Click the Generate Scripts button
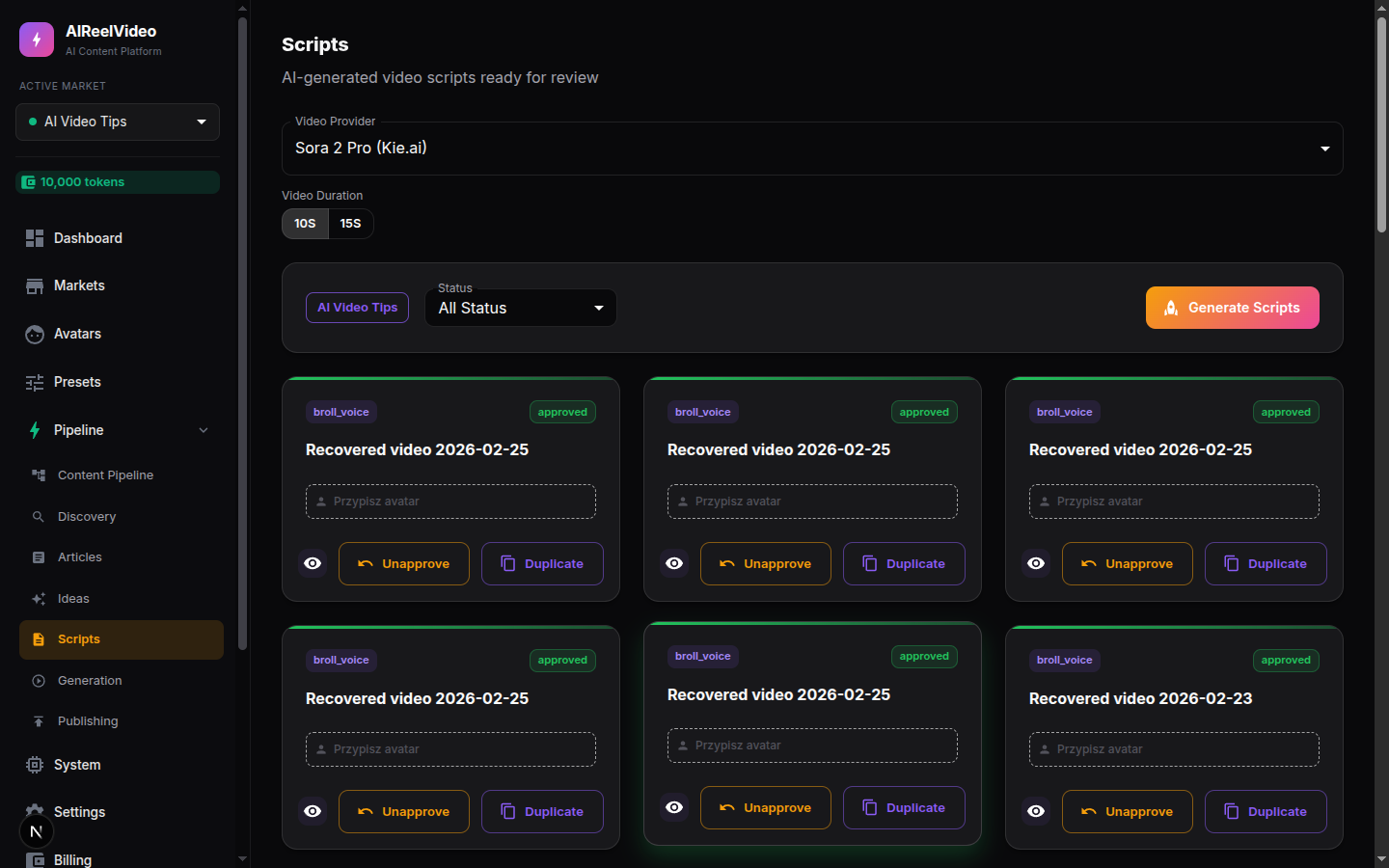This screenshot has width=1389, height=868. click(x=1232, y=308)
